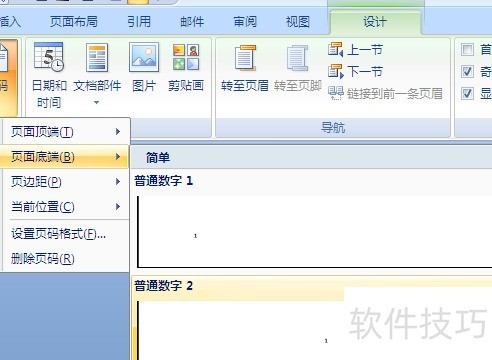Switch to the 页面布局 ribbon tab
Image resolution: width=492 pixels, height=360 pixels.
point(74,22)
